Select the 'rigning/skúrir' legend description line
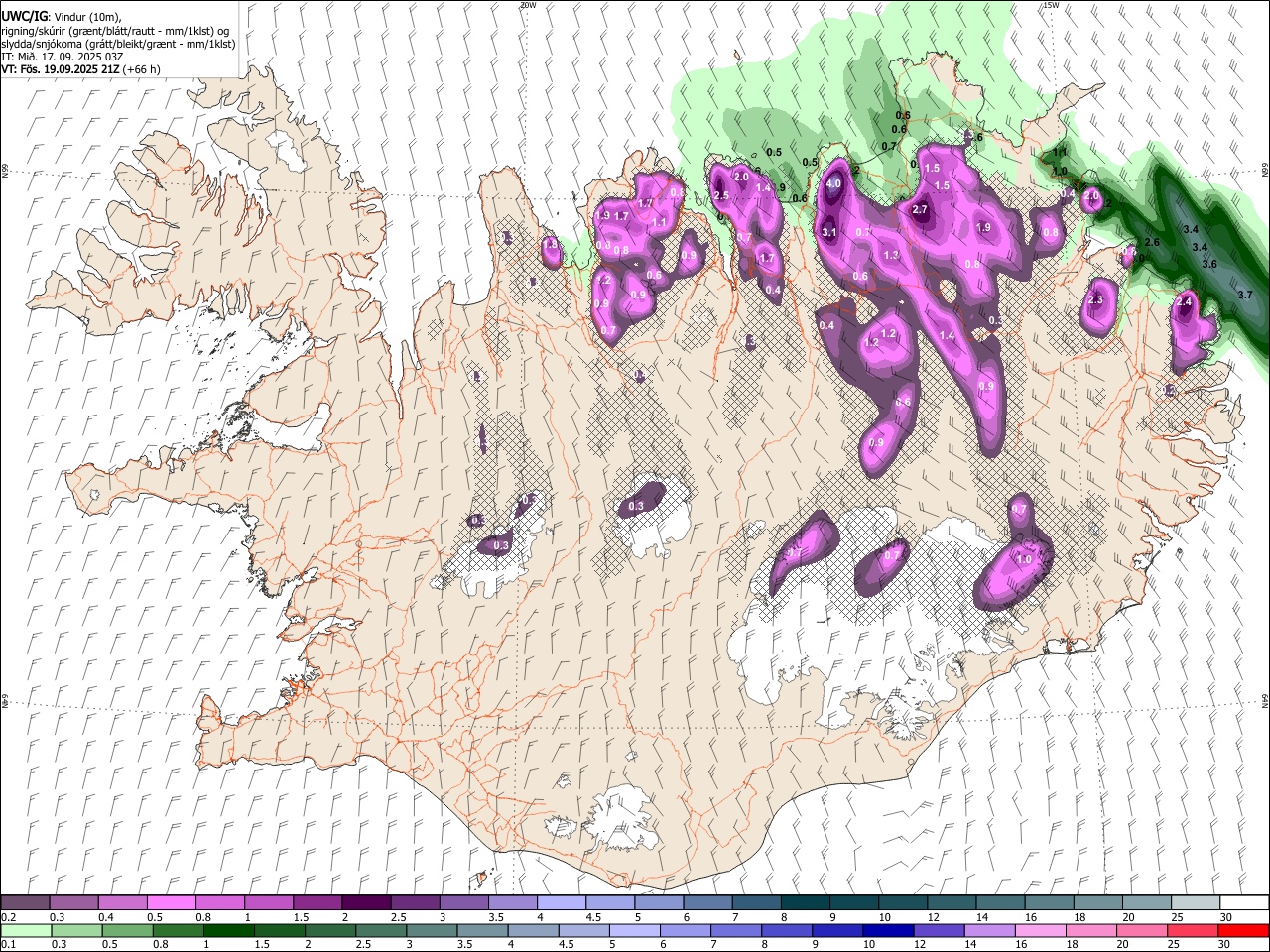Viewport: 1270px width, 952px height. [115, 31]
